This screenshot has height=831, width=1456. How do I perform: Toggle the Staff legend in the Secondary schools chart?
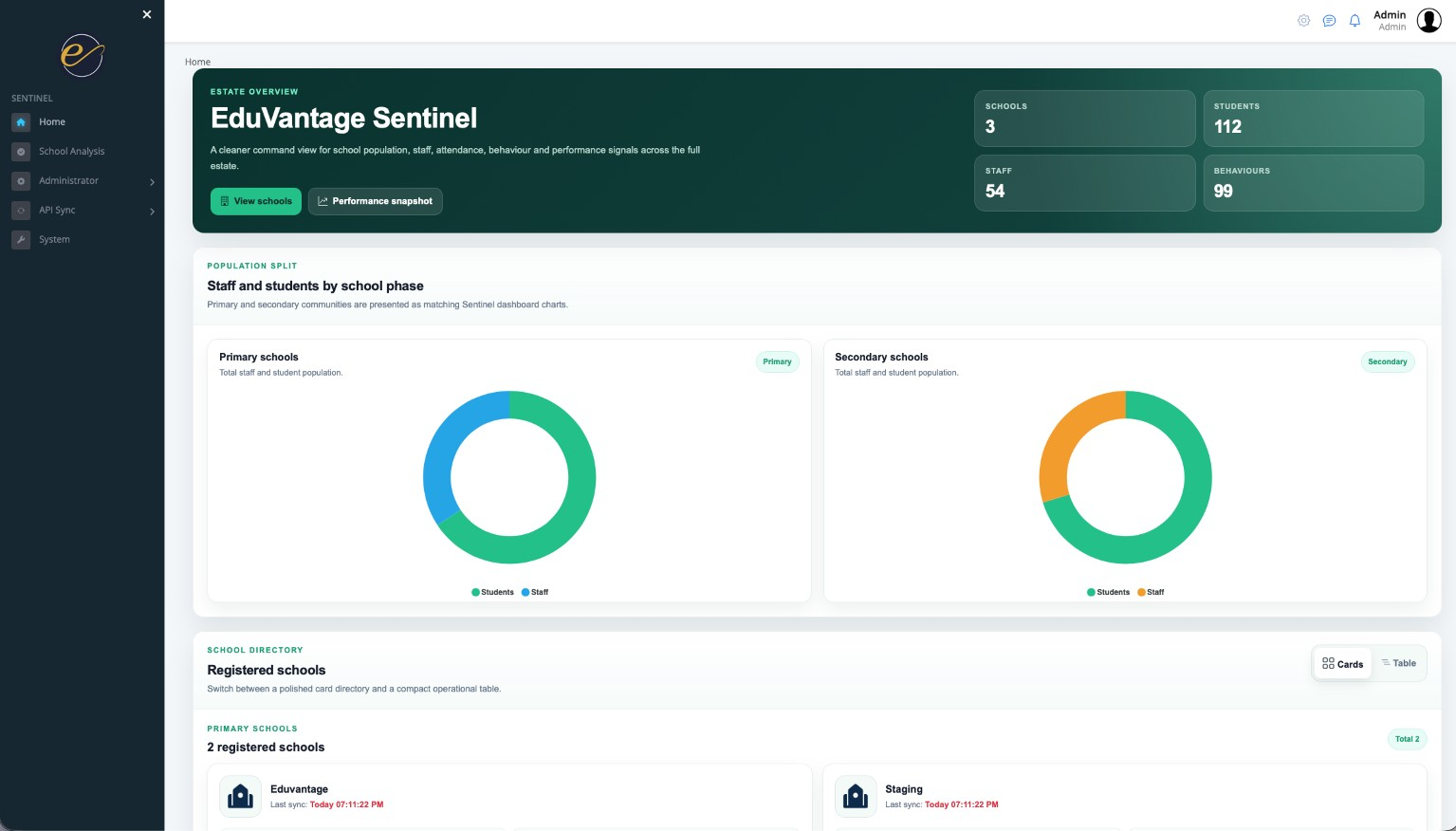pyautogui.click(x=1151, y=592)
